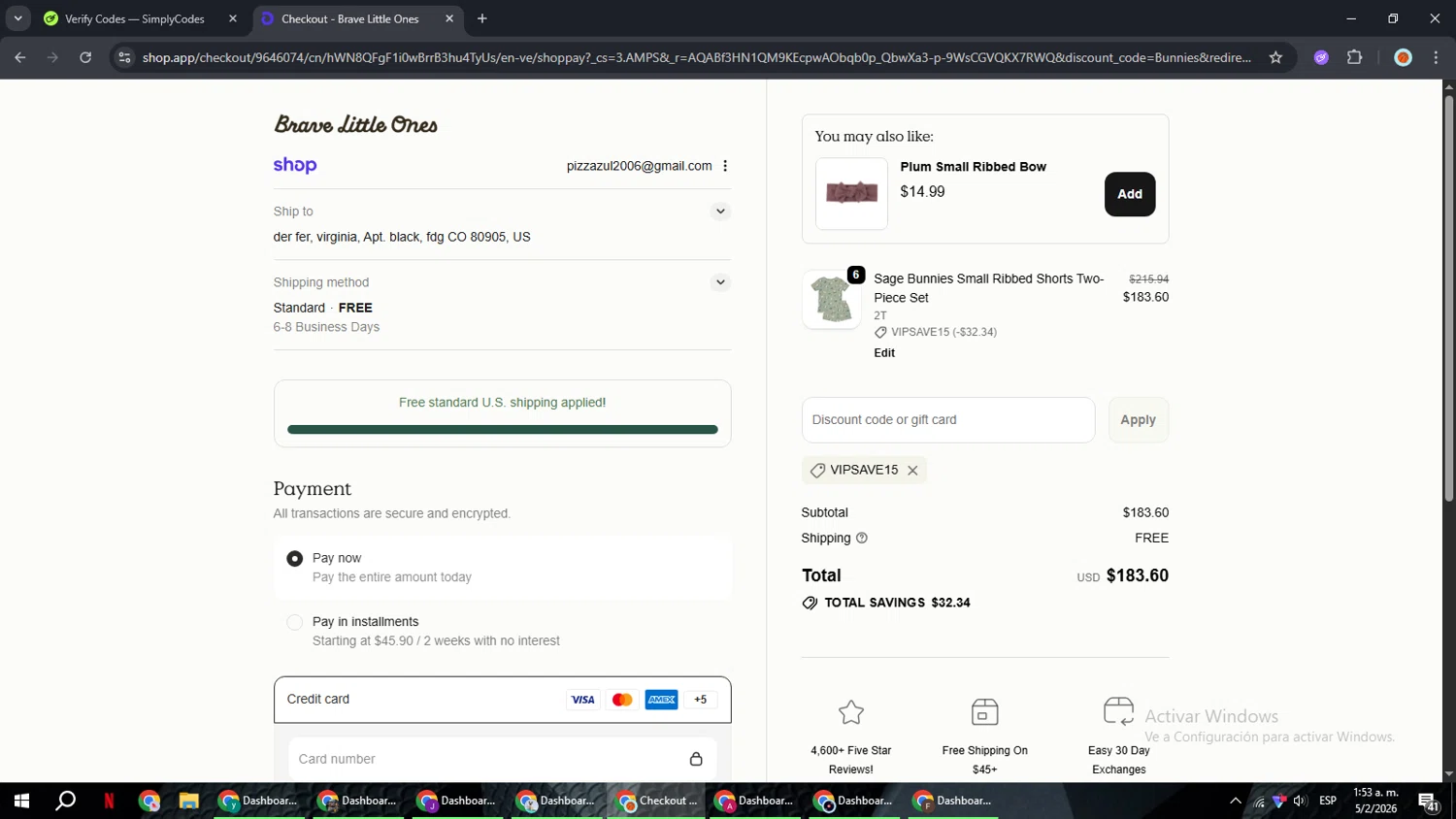The width and height of the screenshot is (1456, 819).
Task: Click the Mastercard icon
Action: (x=622, y=700)
